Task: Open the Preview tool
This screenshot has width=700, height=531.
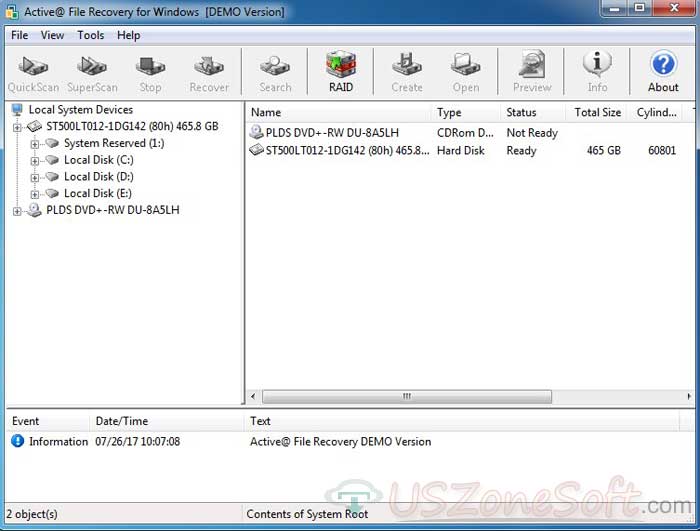Action: pyautogui.click(x=532, y=73)
